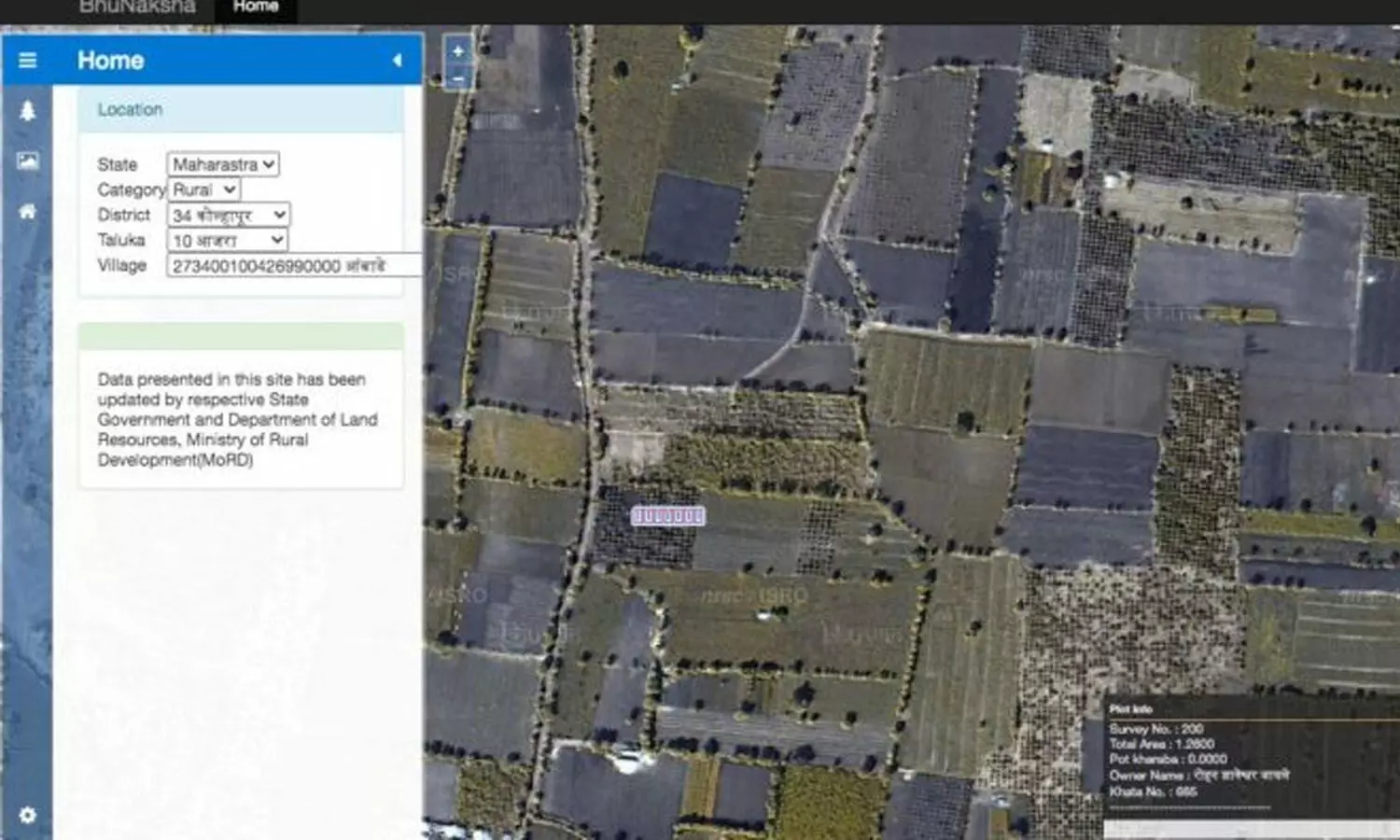This screenshot has height=840, width=1400.
Task: Click the Village field with code 273400100426990000
Action: [294, 266]
